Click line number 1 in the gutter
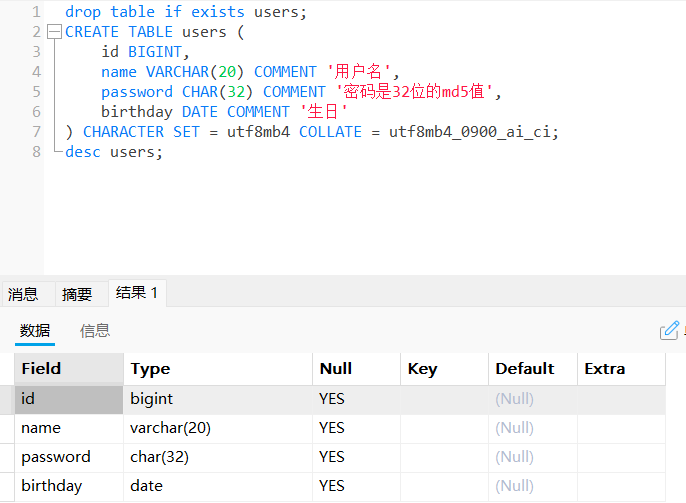The width and height of the screenshot is (686, 503). click(36, 12)
